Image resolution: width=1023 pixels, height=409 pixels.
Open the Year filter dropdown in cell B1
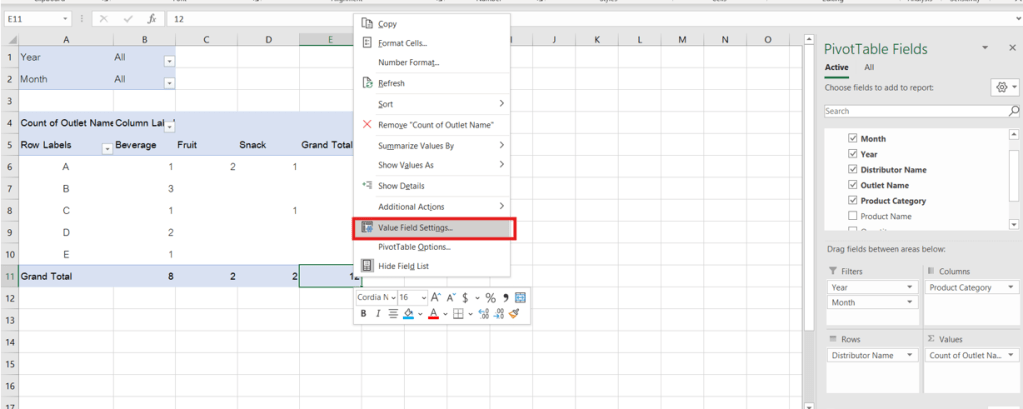point(169,60)
